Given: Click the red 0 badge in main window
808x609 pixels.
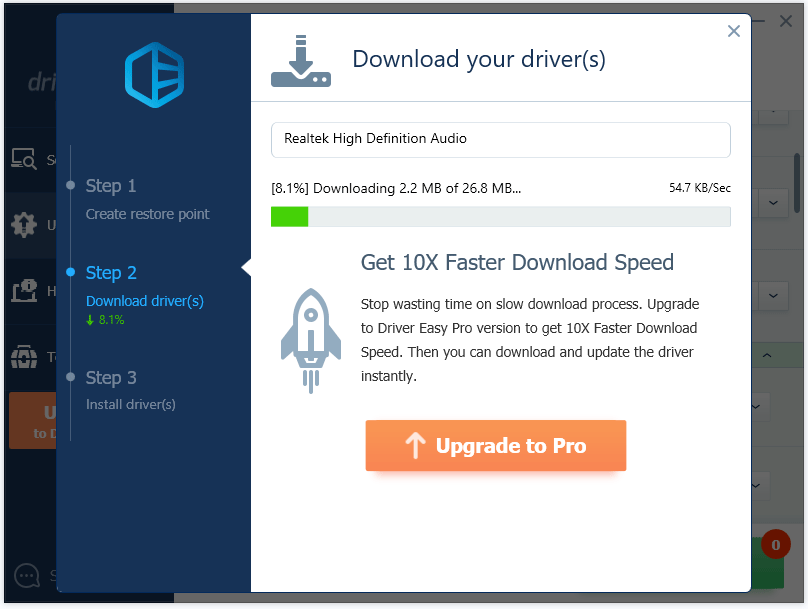Looking at the screenshot, I should pyautogui.click(x=776, y=544).
